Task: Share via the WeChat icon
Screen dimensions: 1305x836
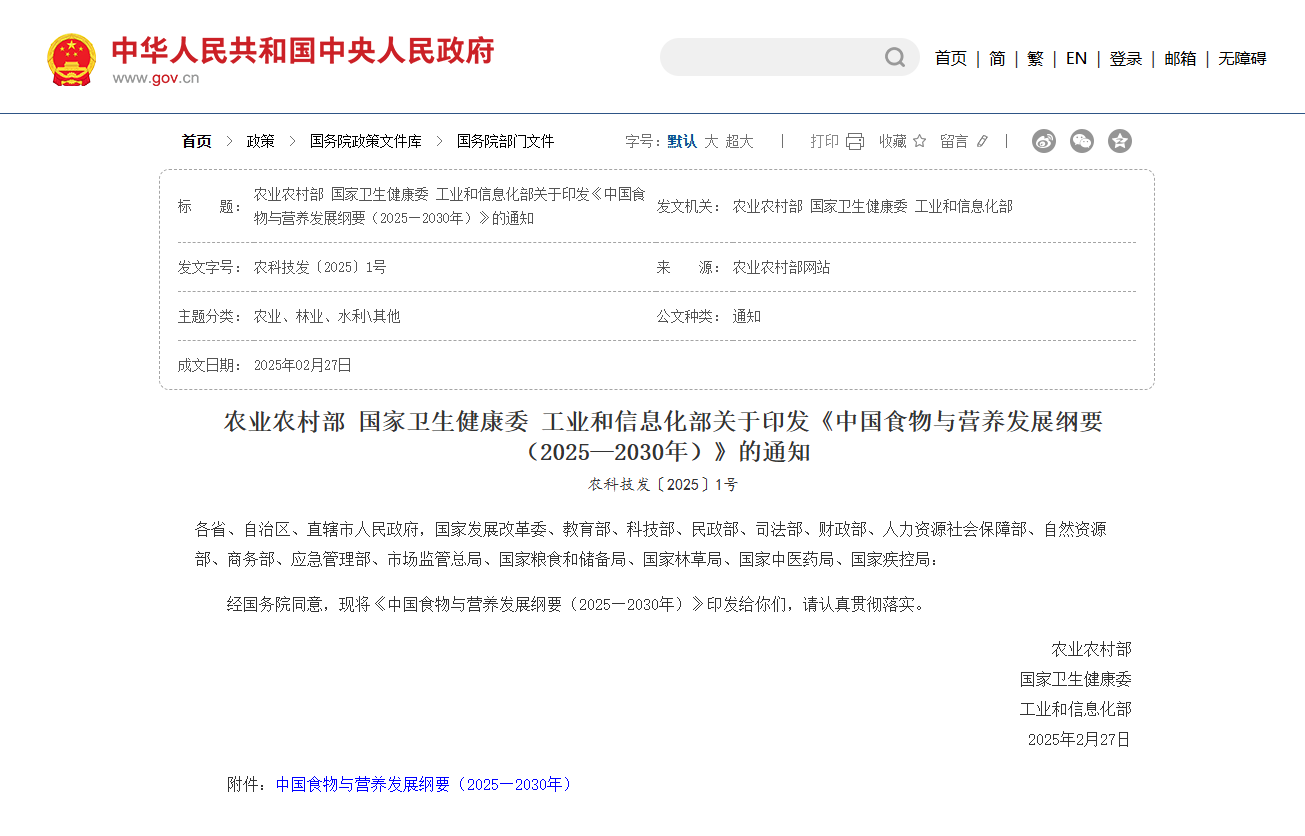Action: click(x=1082, y=141)
